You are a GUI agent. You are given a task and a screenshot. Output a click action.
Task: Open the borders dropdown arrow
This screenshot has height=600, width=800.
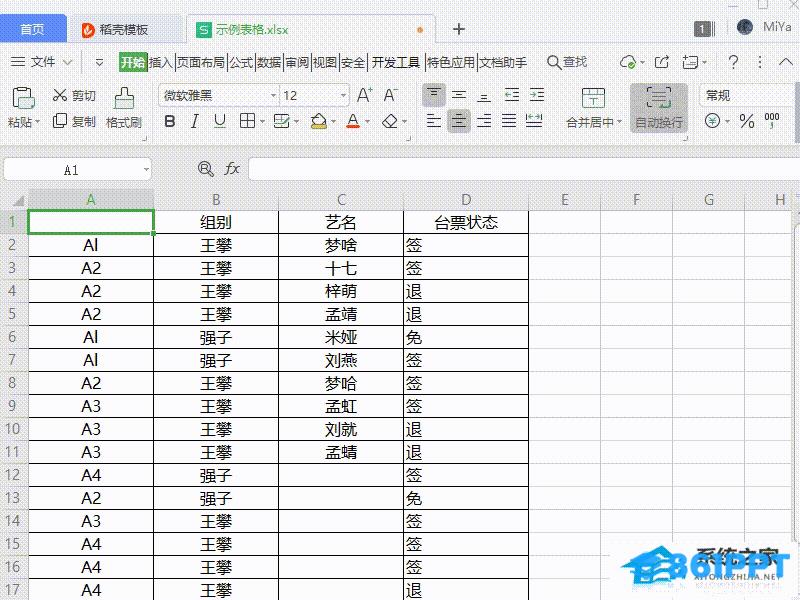tap(262, 122)
